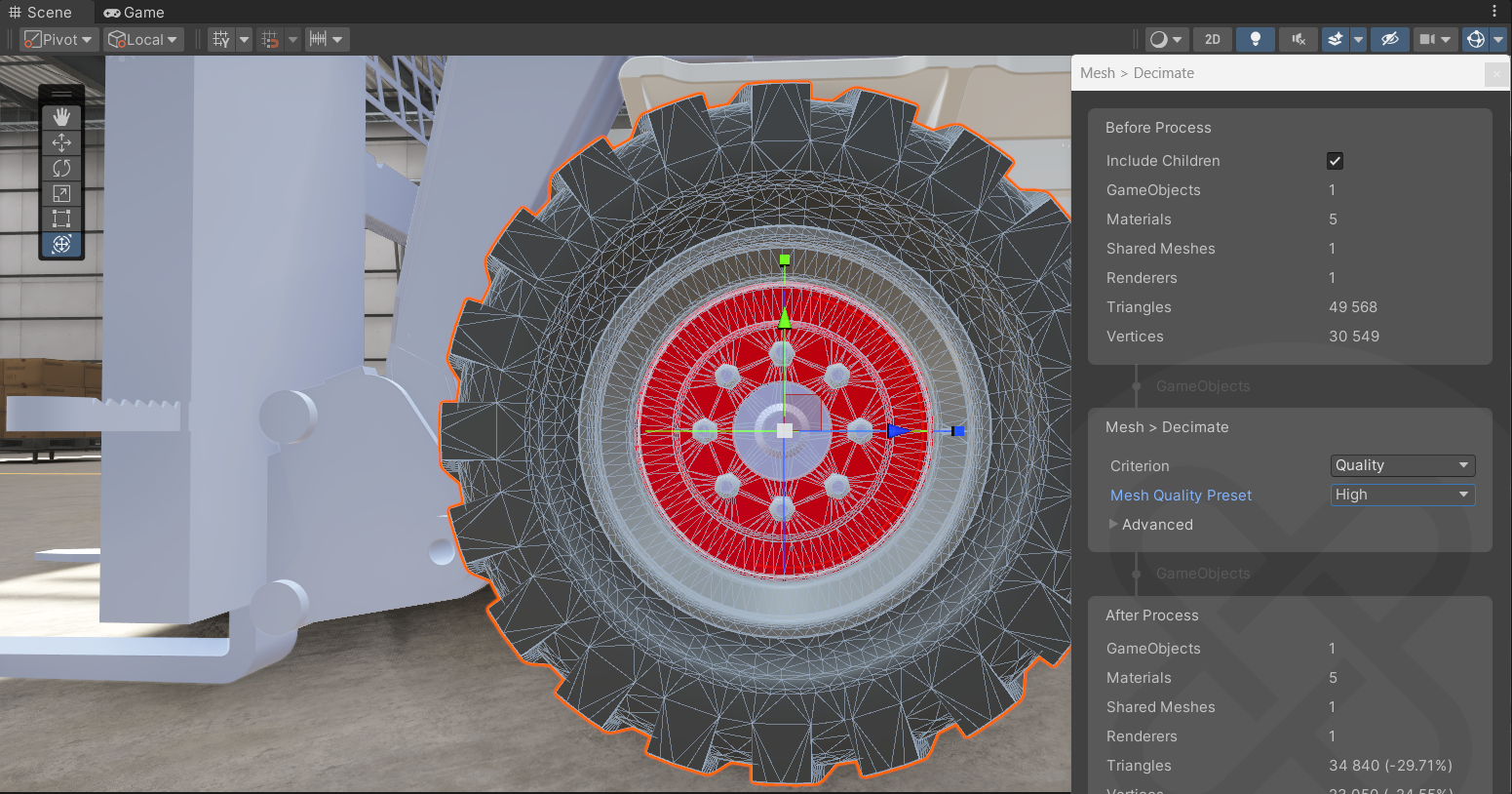The image size is (1512, 794).
Task: Select the Rotate tool
Action: (x=61, y=168)
